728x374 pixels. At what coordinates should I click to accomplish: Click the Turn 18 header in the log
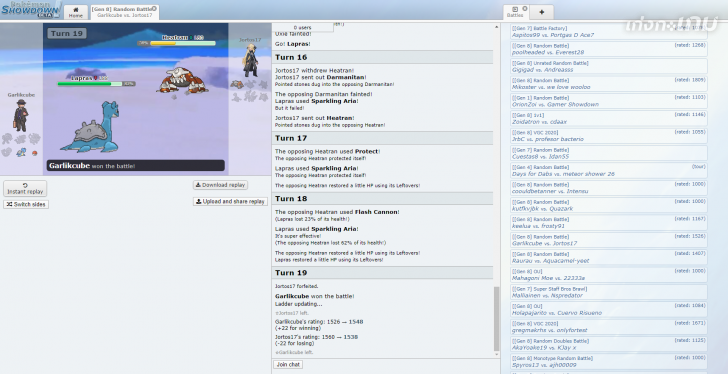[x=382, y=199]
